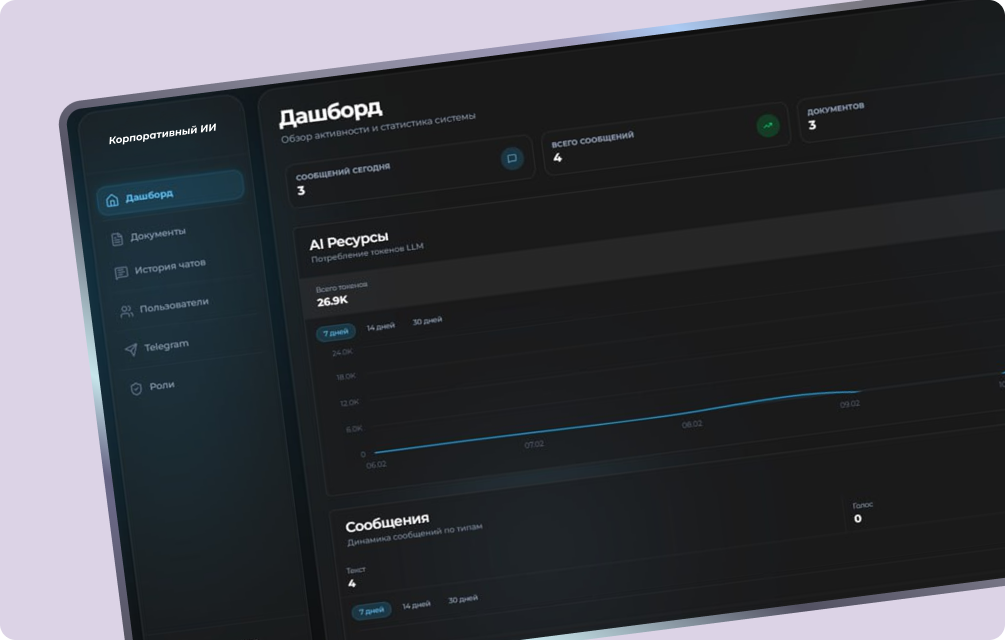
Task: Click the 09.02 date on chart axis
Action: (850, 404)
